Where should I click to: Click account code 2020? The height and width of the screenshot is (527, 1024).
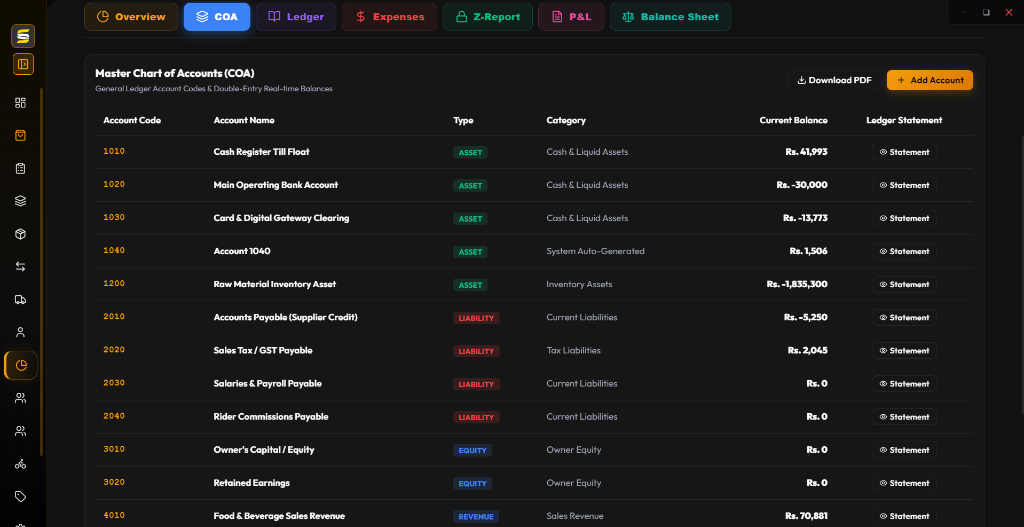click(x=114, y=350)
